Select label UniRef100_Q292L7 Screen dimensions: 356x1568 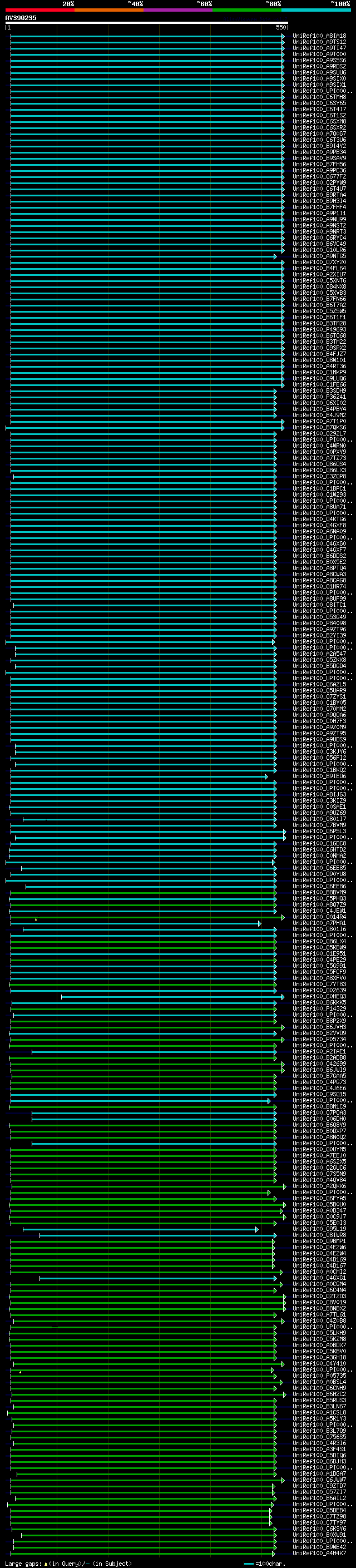click(x=319, y=433)
